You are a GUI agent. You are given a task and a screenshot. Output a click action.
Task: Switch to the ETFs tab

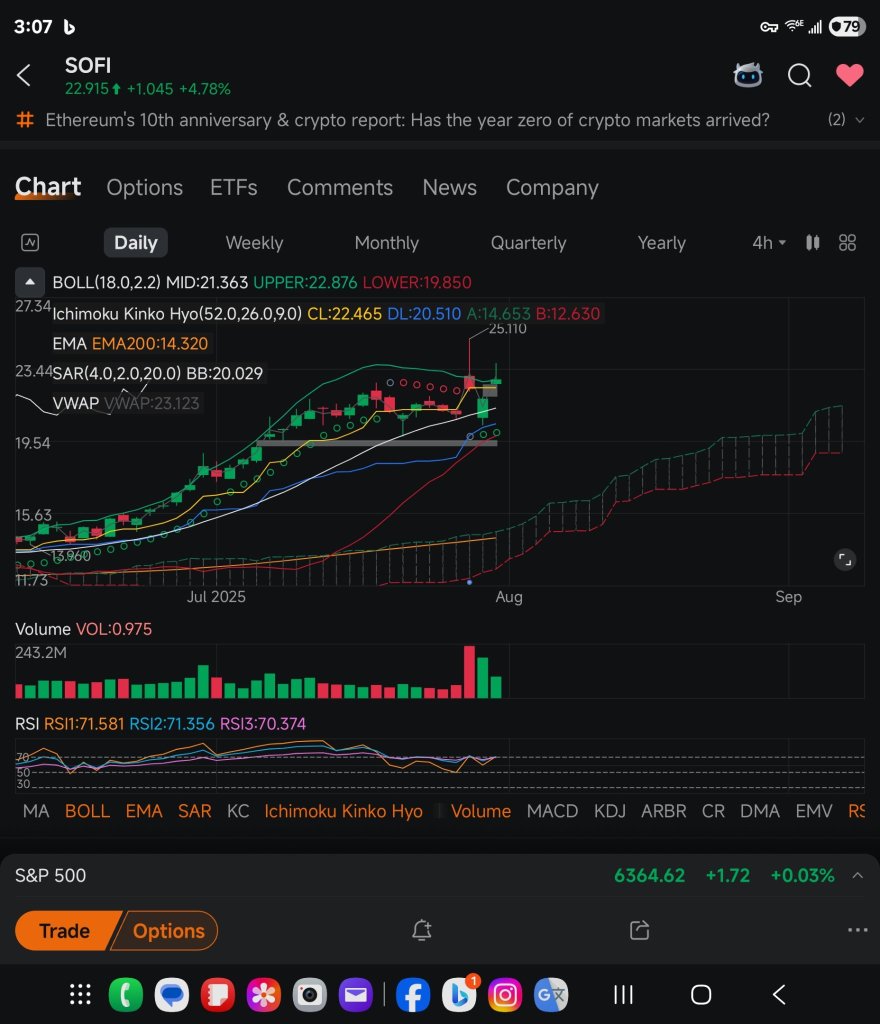coord(234,187)
